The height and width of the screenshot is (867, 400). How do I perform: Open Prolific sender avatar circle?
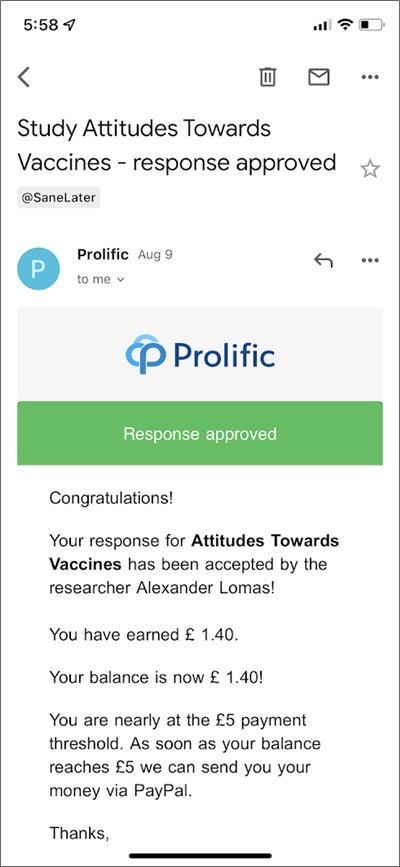(38, 269)
